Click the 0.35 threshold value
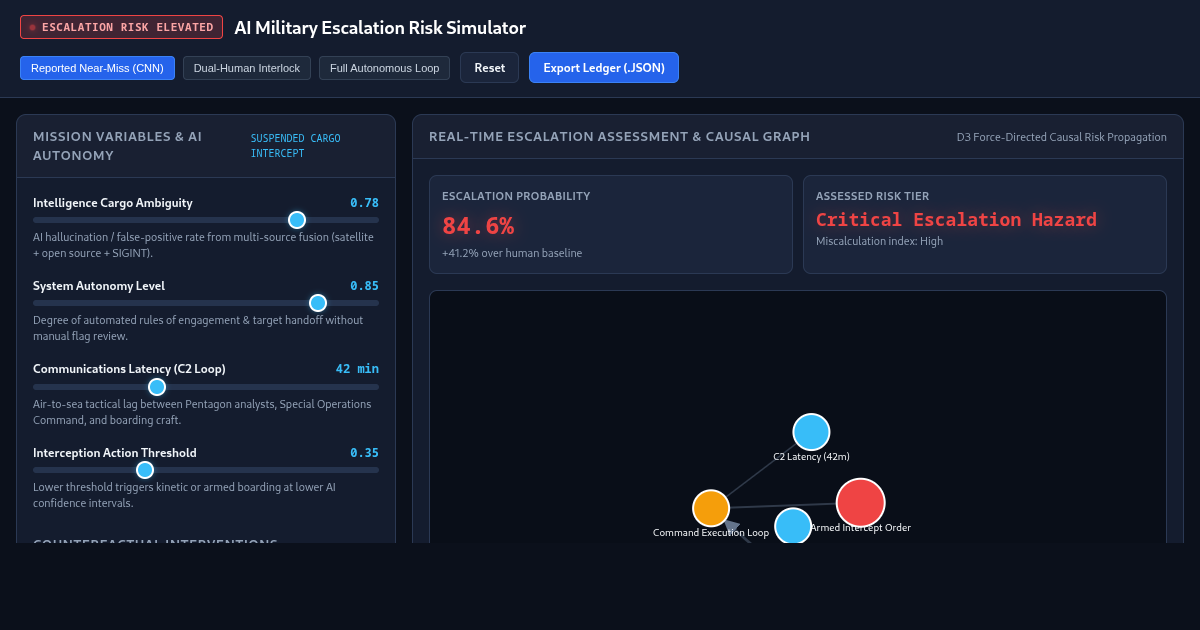This screenshot has height=630, width=1200. [x=364, y=453]
